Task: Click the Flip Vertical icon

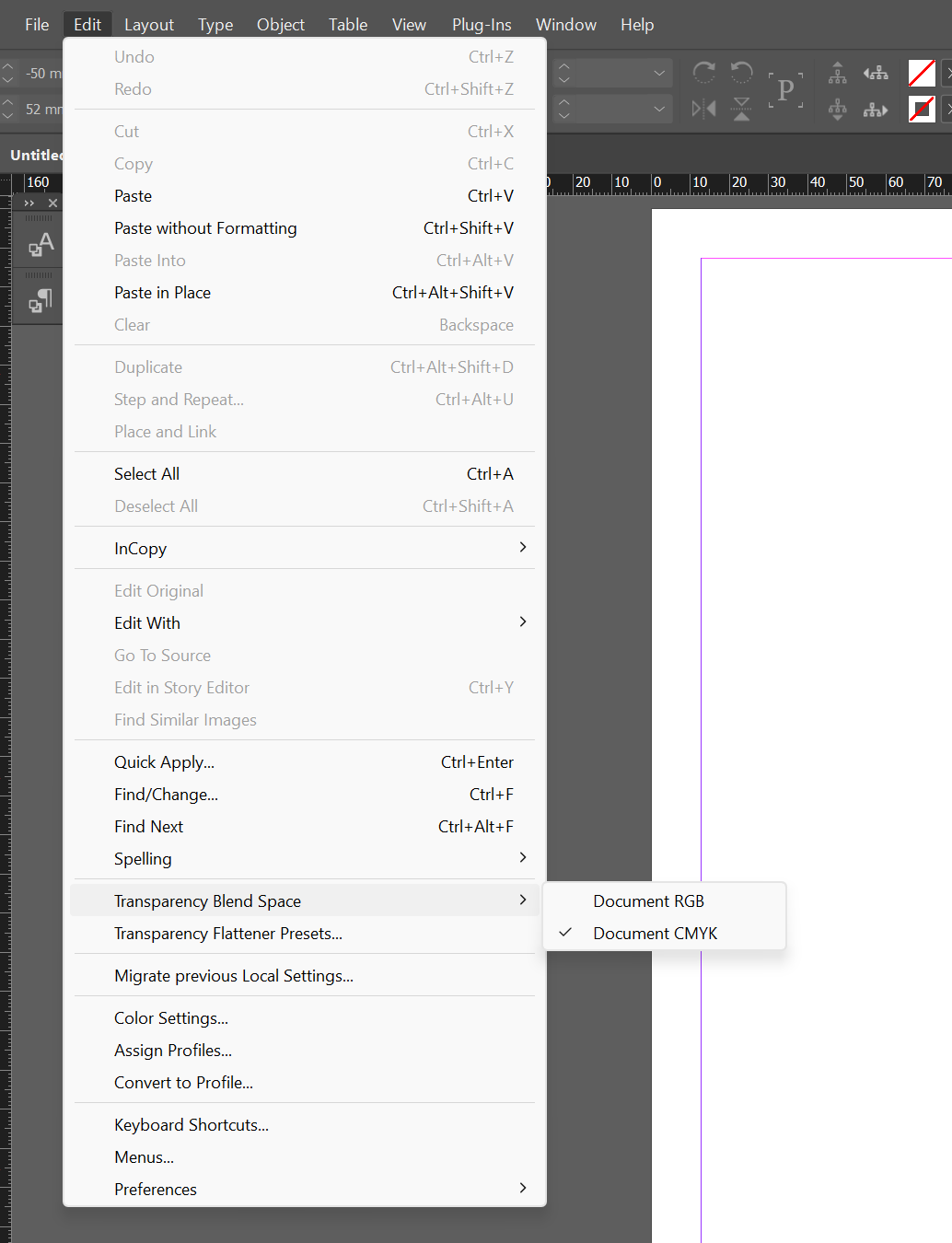Action: click(x=741, y=110)
